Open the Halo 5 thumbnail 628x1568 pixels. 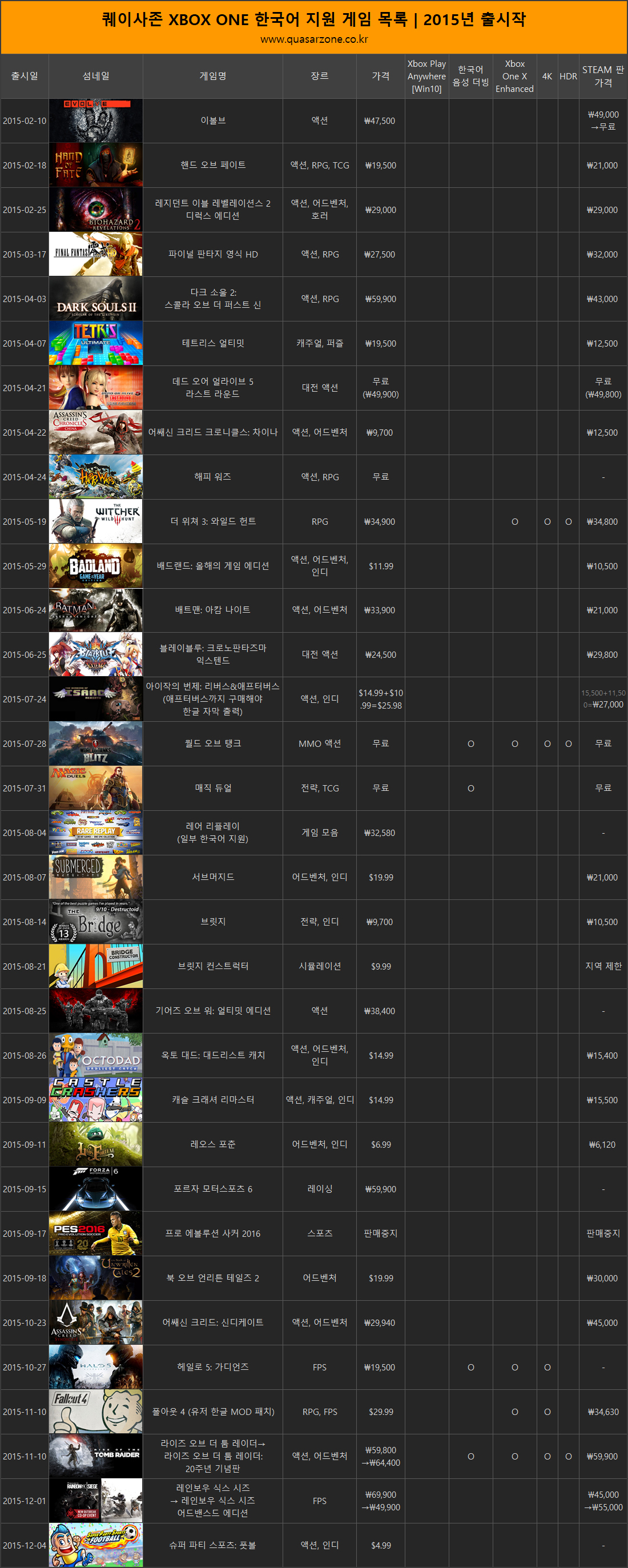click(96, 1366)
